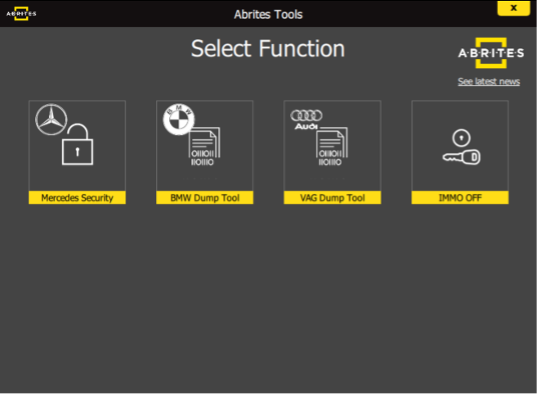Click the open padlock icon
The height and width of the screenshot is (395, 538).
(x=78, y=144)
